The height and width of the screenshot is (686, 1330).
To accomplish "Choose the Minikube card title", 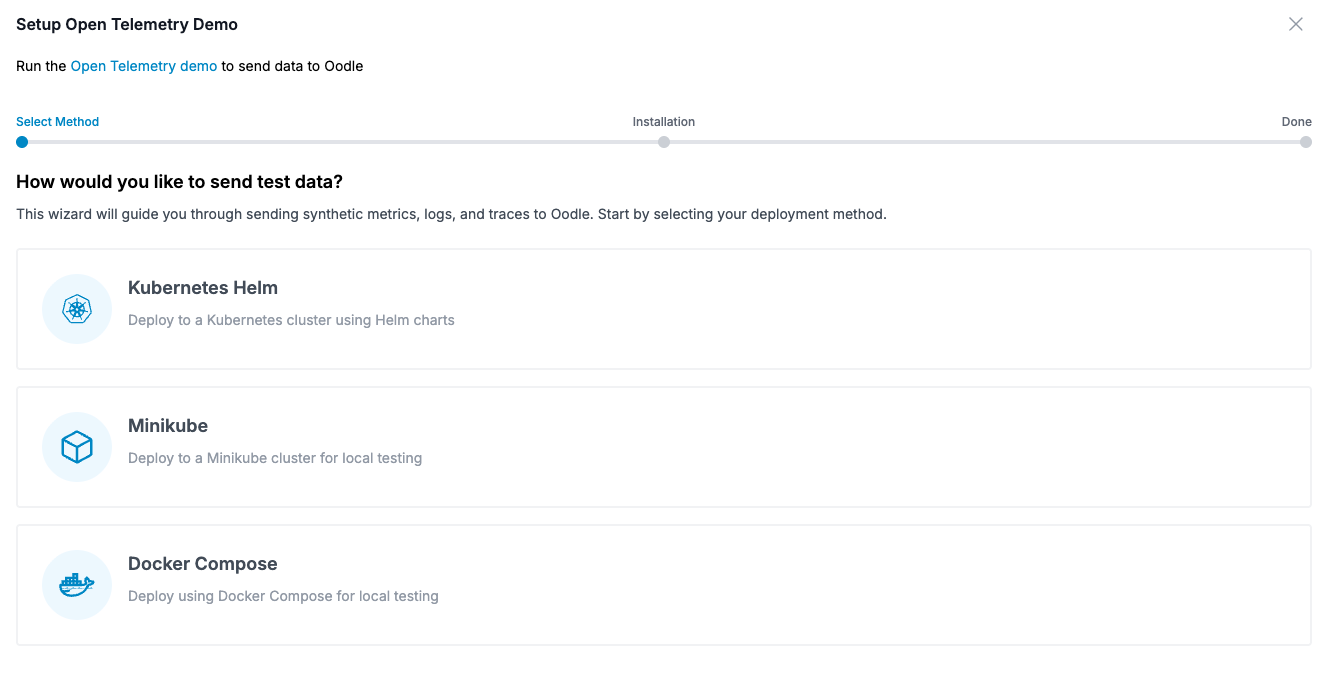I will click(168, 426).
